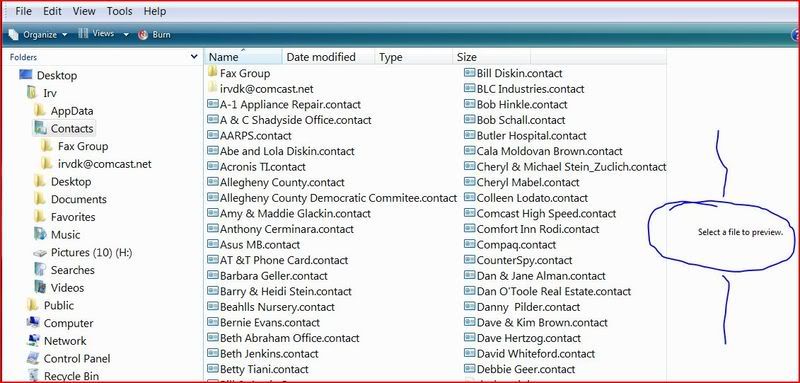
Task: Select the Searches folder icon
Action: [40, 269]
